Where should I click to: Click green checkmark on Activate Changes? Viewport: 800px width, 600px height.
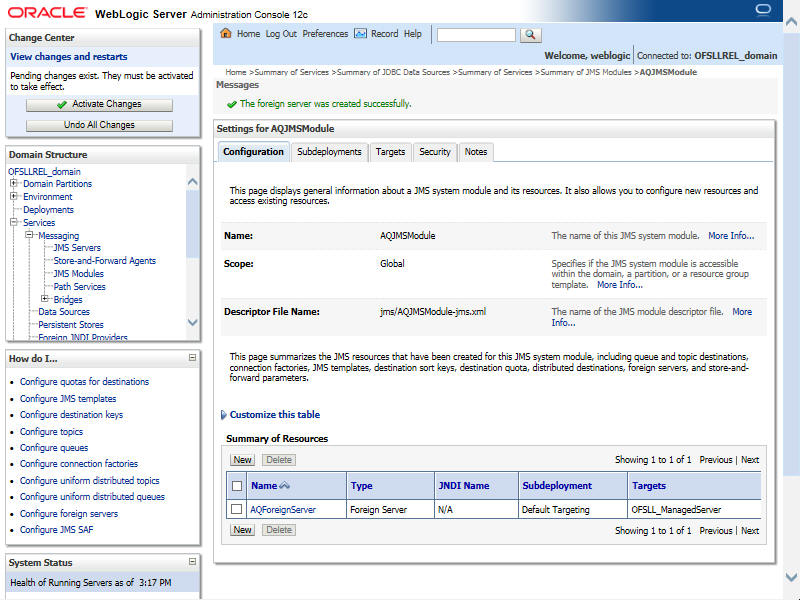(62, 105)
